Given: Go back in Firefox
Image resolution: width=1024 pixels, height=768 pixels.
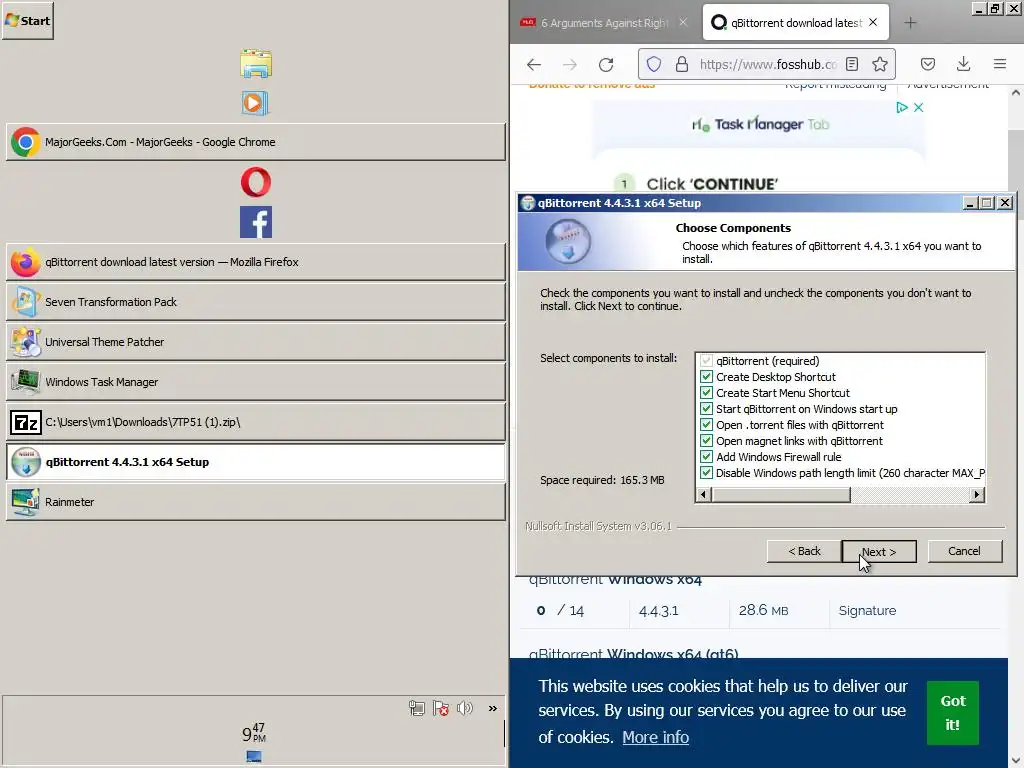Looking at the screenshot, I should tap(534, 64).
